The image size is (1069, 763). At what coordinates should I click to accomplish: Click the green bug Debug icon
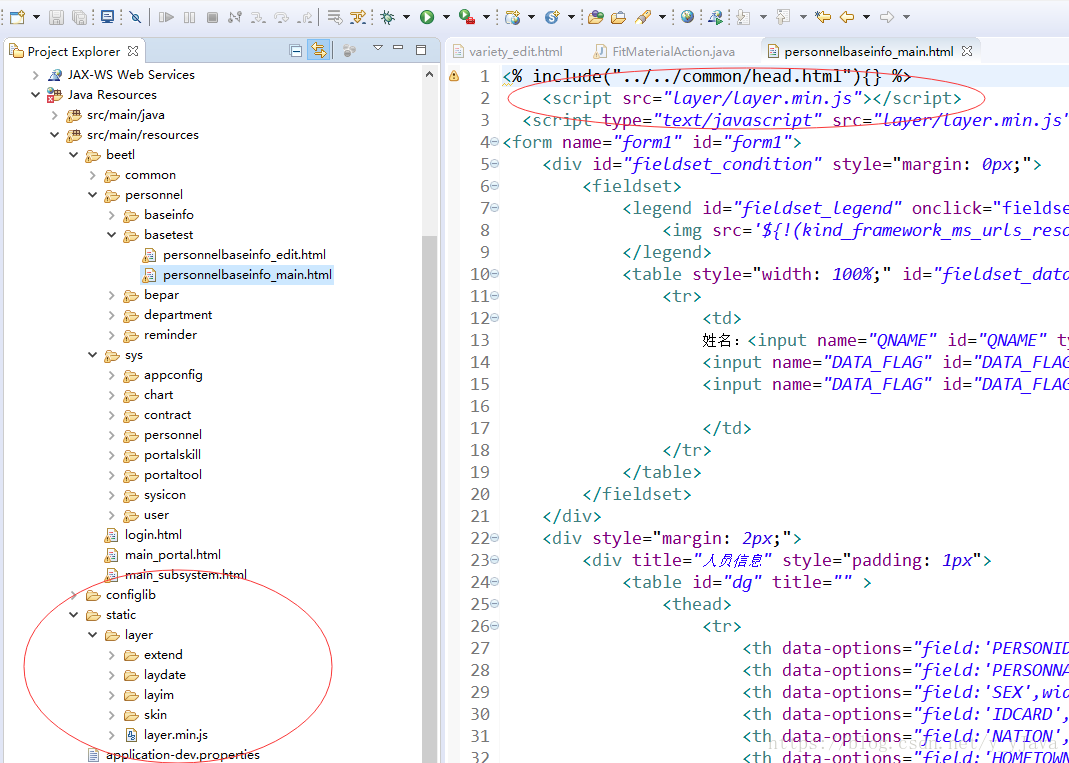(388, 16)
